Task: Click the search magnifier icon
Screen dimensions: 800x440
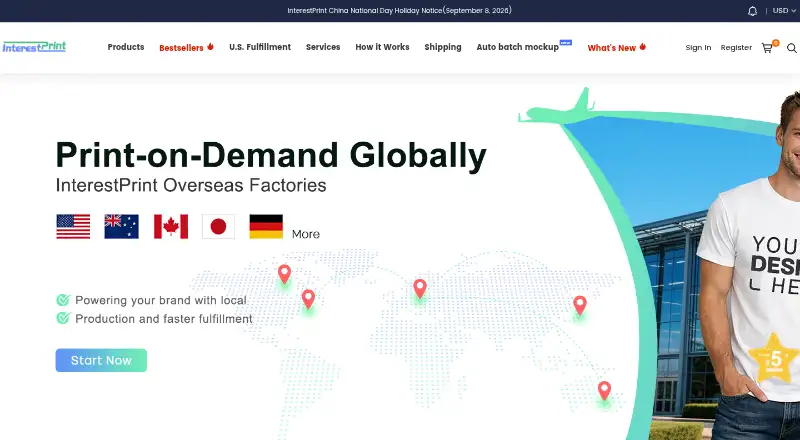Action: pyautogui.click(x=791, y=48)
